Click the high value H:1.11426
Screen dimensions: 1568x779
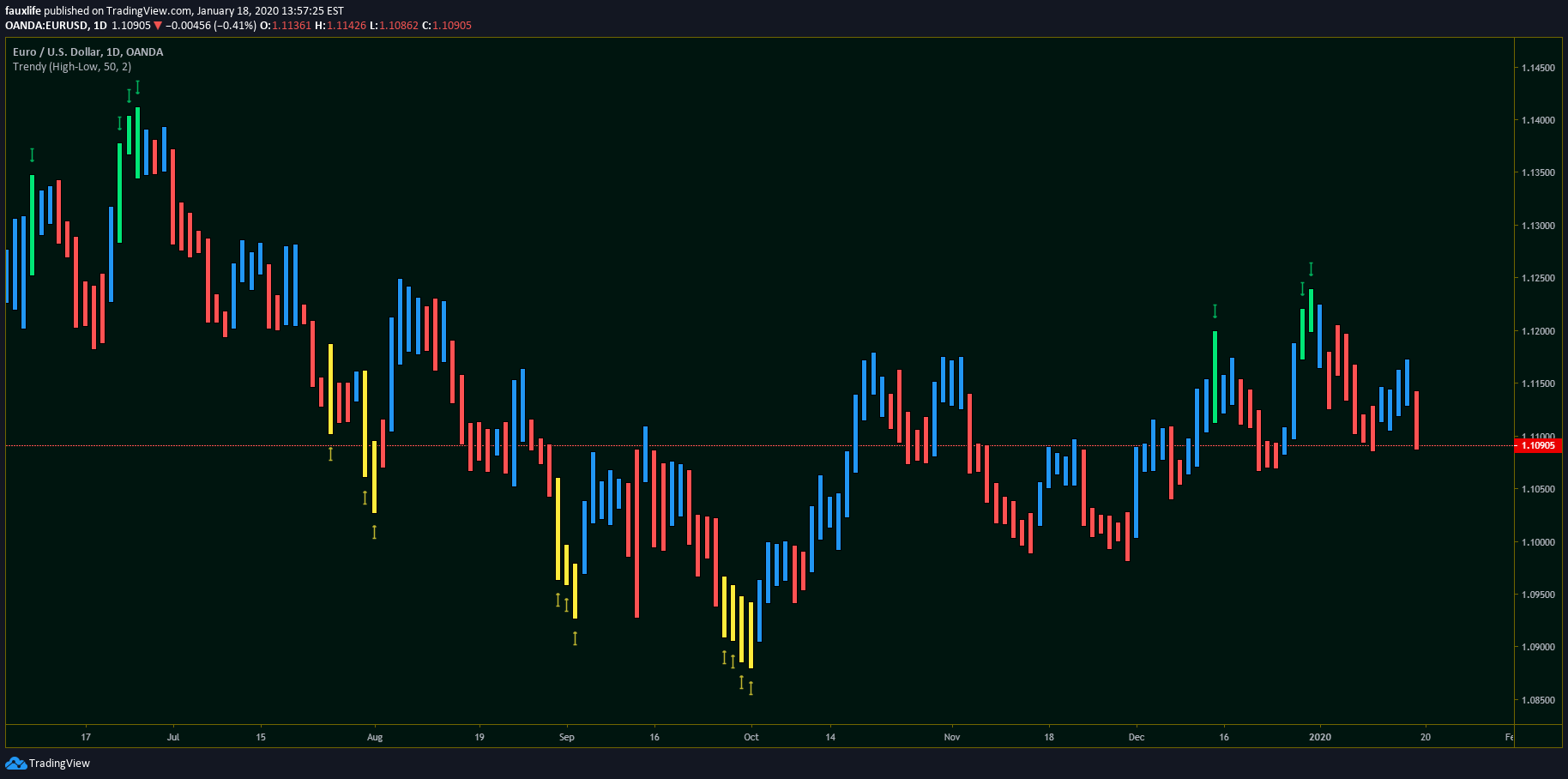pos(341,26)
